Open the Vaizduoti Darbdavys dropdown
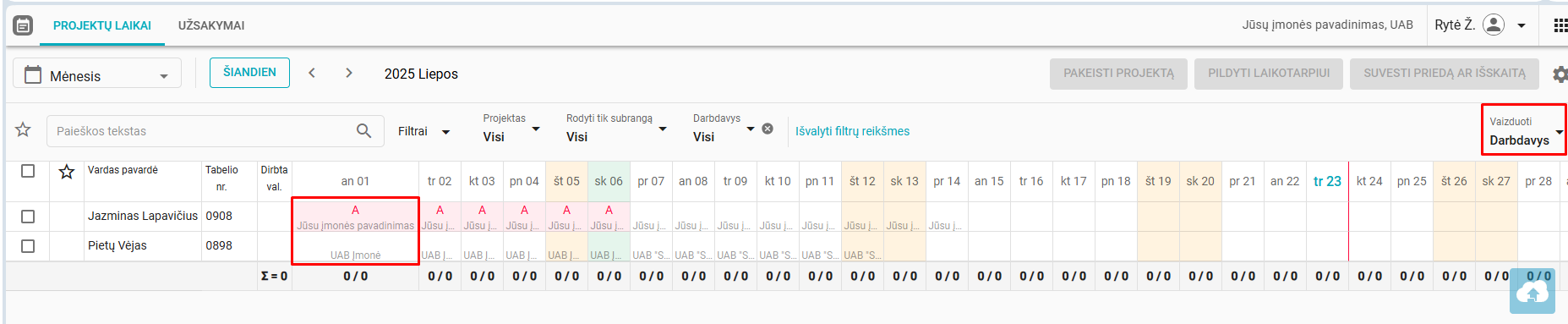This screenshot has width=1568, height=324. (x=1524, y=130)
